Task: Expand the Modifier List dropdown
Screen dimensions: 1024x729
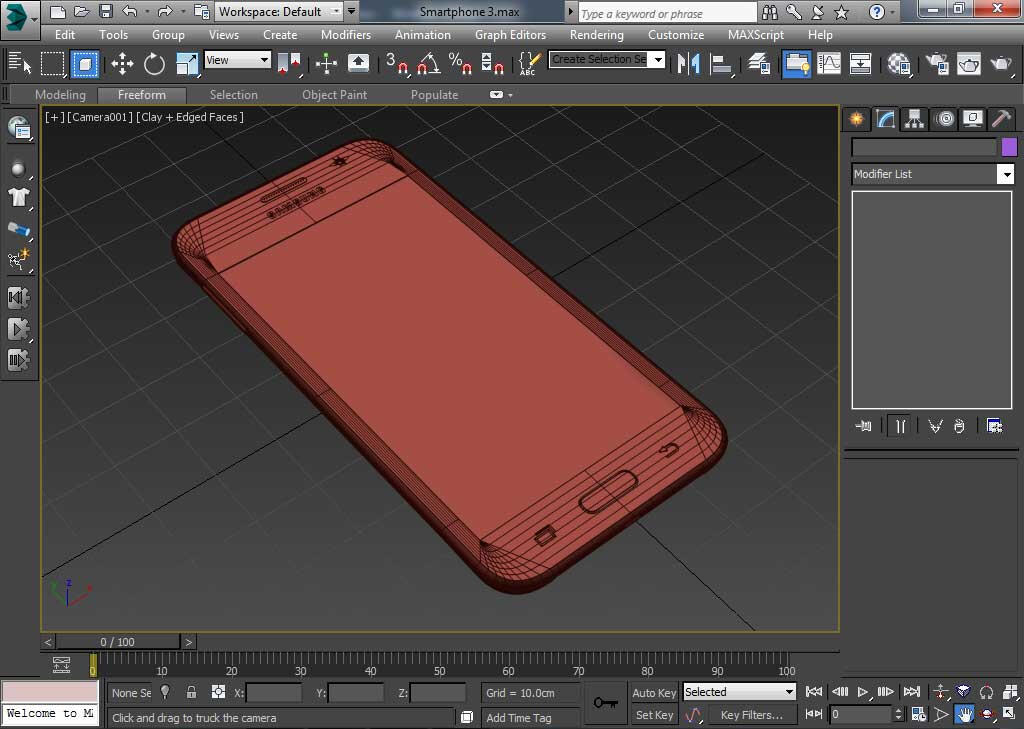Action: click(x=1005, y=174)
